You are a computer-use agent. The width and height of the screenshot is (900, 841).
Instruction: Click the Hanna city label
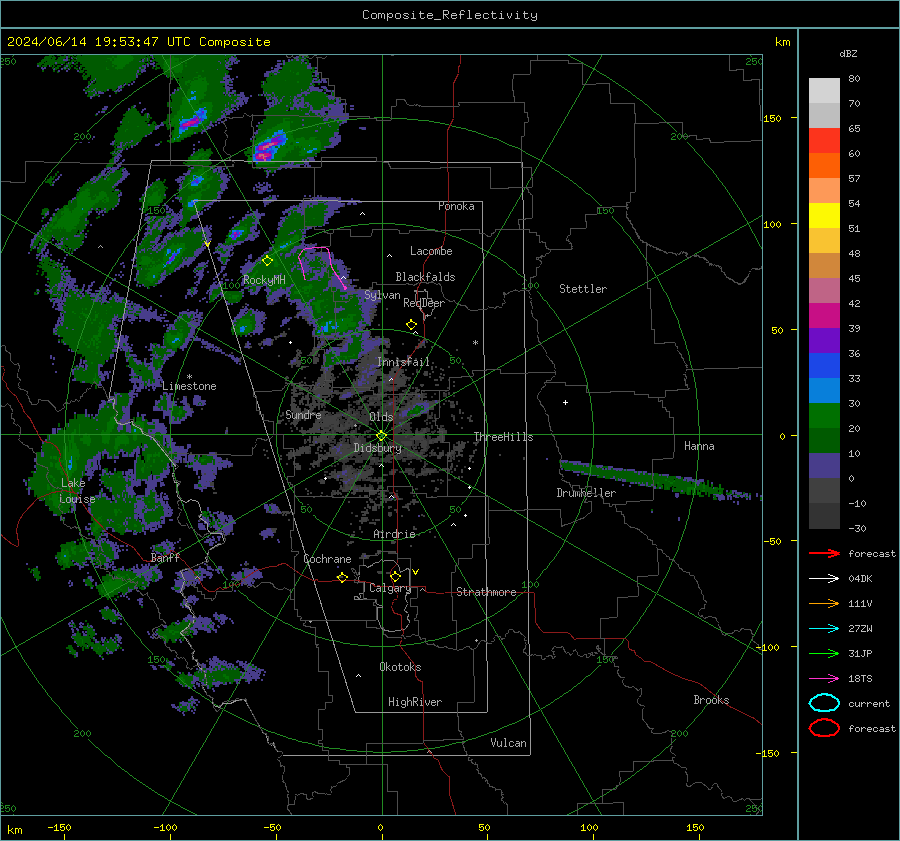click(x=699, y=446)
